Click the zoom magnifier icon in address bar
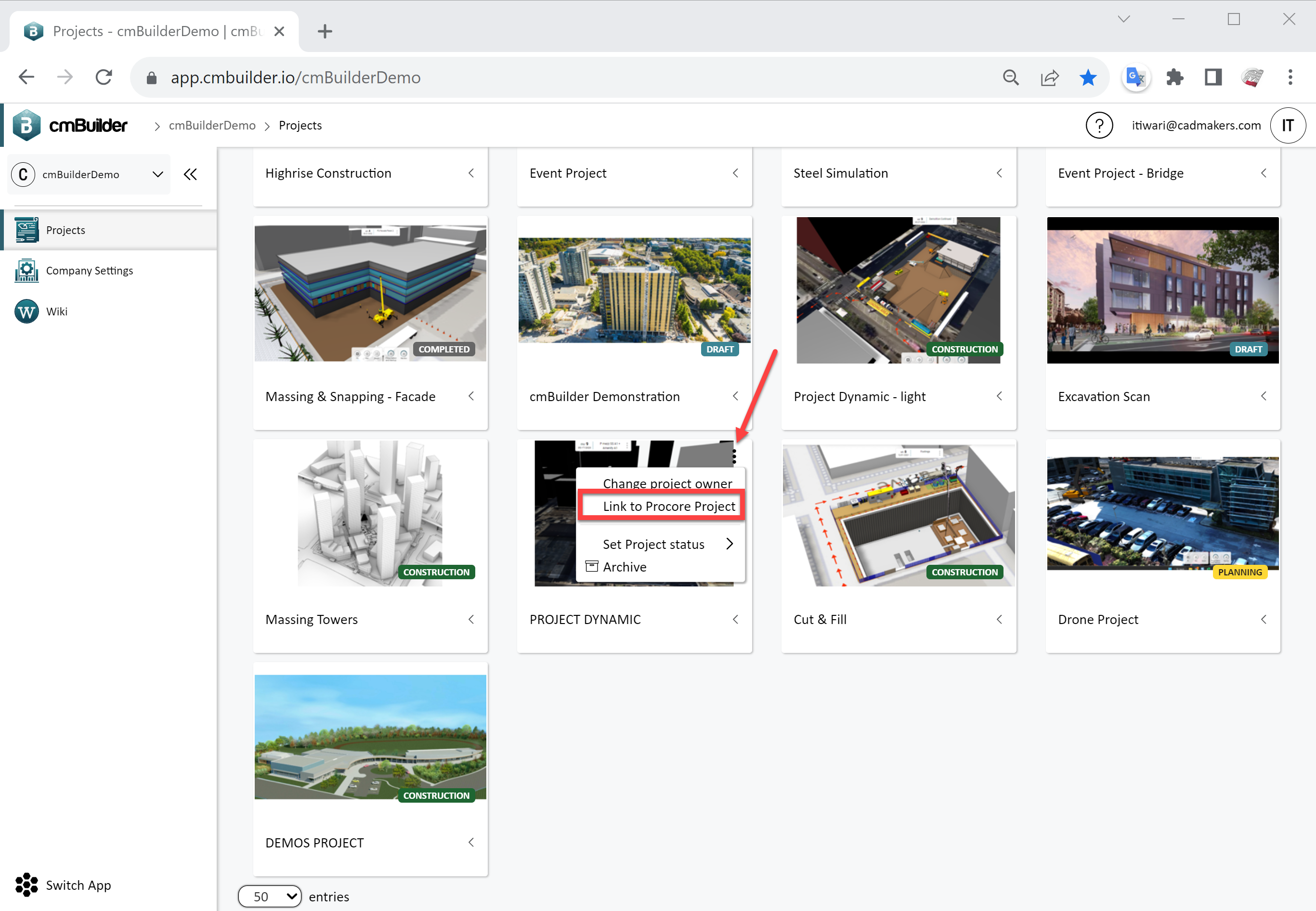Screen dimensions: 1316x911 coord(1011,78)
